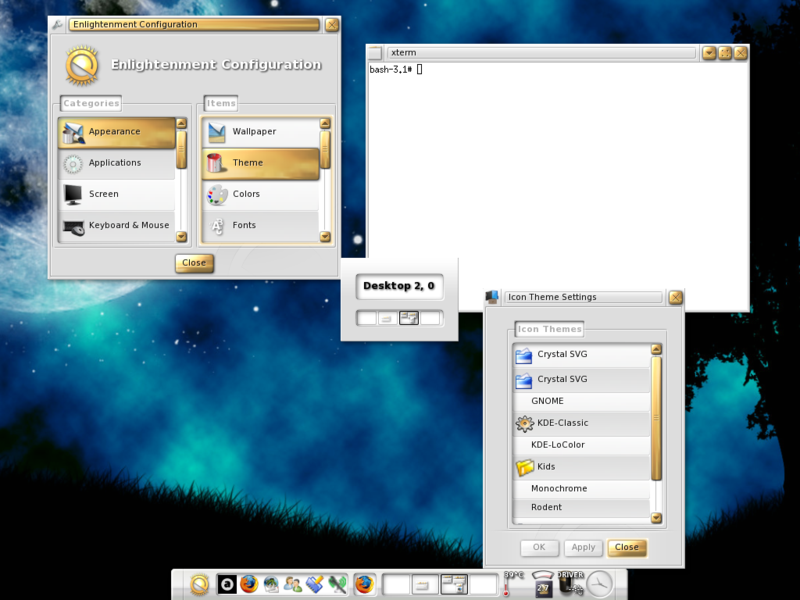Confirm icon theme with the OK button
The height and width of the screenshot is (600, 800).
[538, 547]
